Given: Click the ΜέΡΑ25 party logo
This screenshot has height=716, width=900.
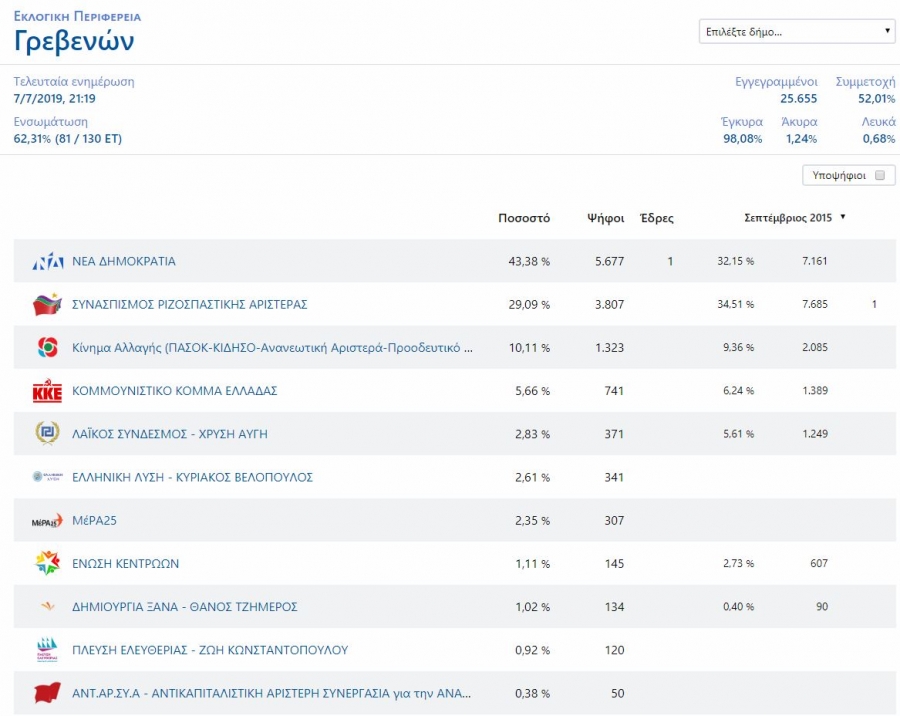Looking at the screenshot, I should coord(47,521).
